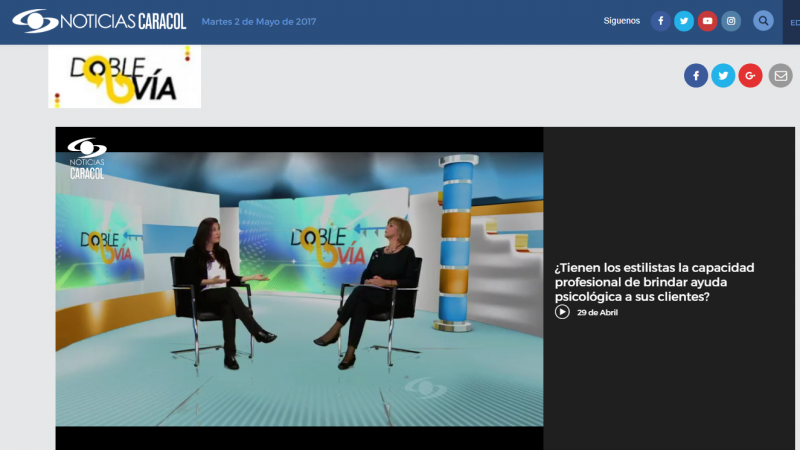Click Noticias Caracol watermark logo on video
The height and width of the screenshot is (450, 800).
(x=87, y=159)
